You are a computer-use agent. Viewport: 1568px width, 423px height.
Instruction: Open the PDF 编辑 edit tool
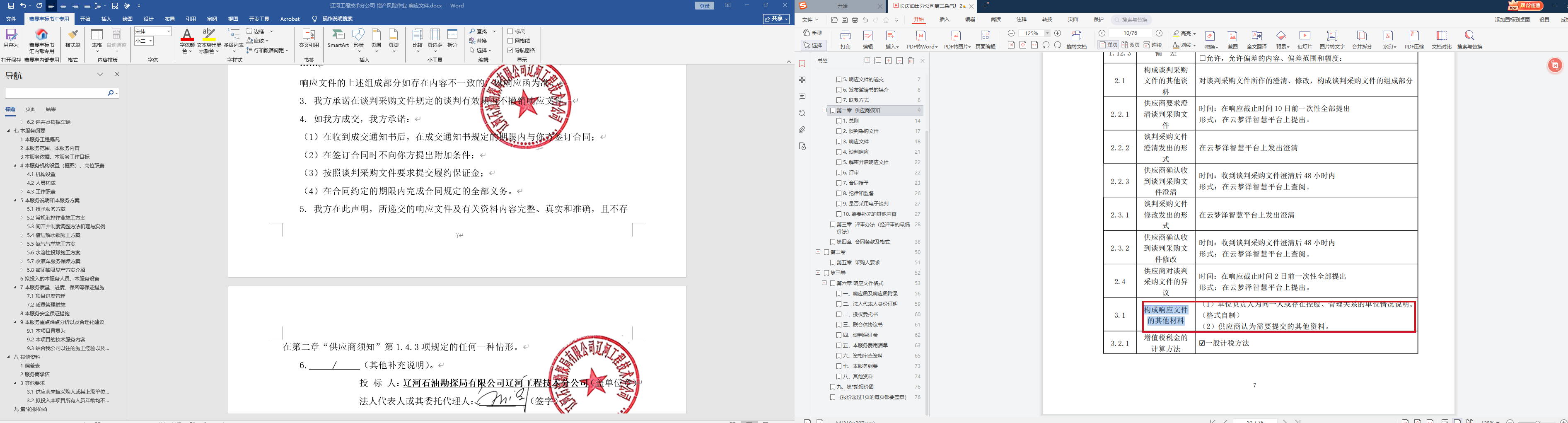click(x=868, y=39)
